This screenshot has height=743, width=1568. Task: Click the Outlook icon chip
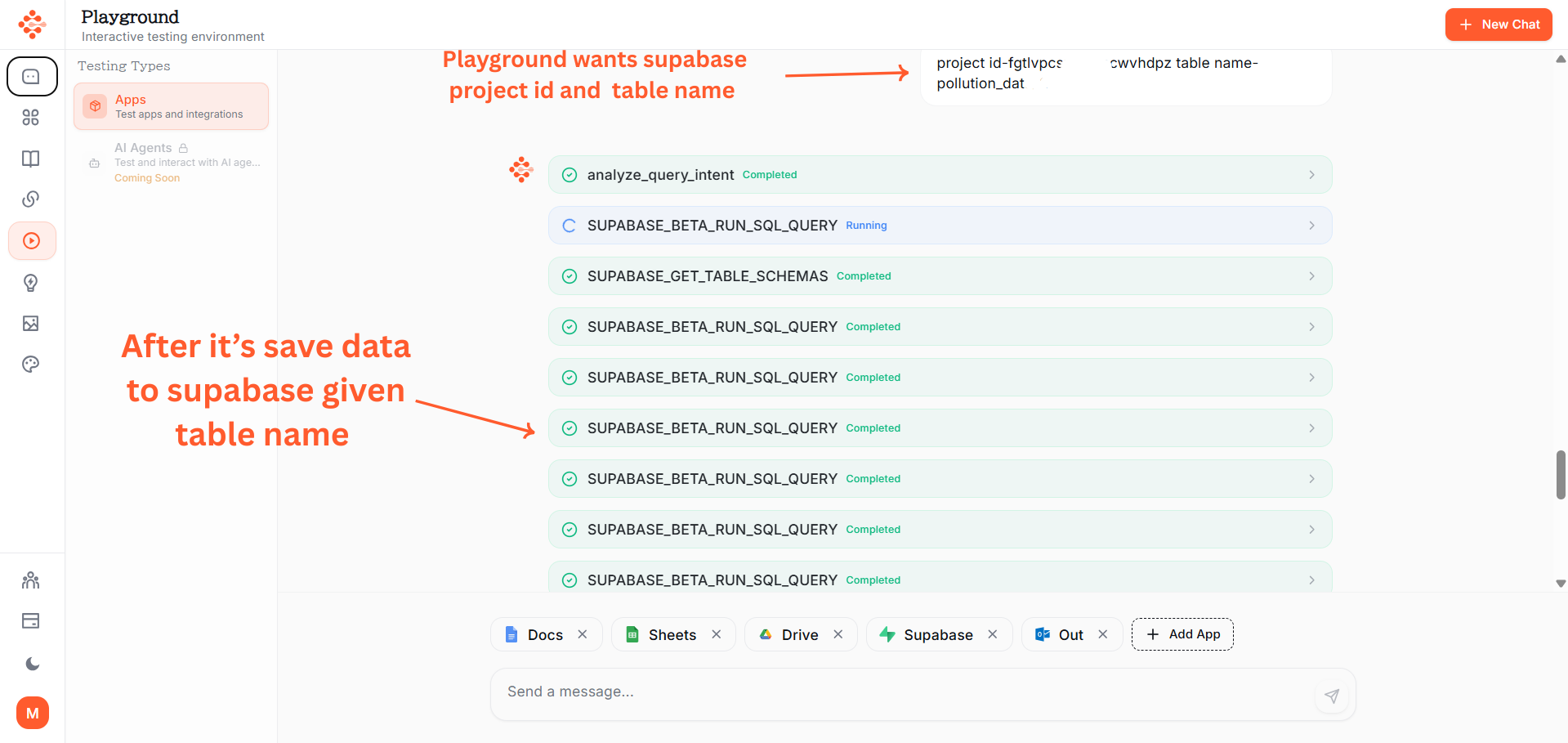pyautogui.click(x=1043, y=634)
